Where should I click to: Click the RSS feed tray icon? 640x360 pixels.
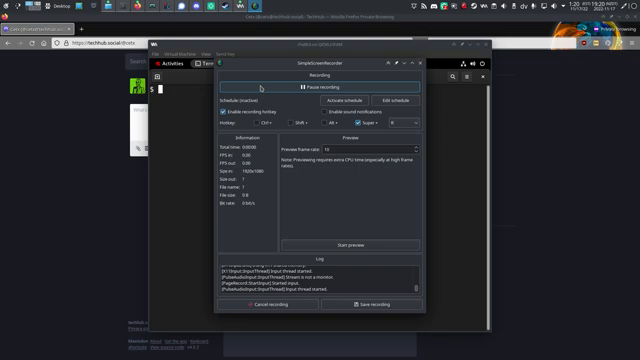[424, 6]
